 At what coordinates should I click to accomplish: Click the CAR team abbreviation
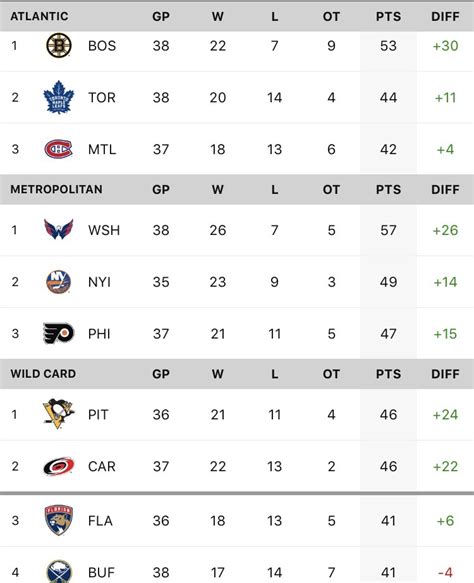click(x=101, y=466)
